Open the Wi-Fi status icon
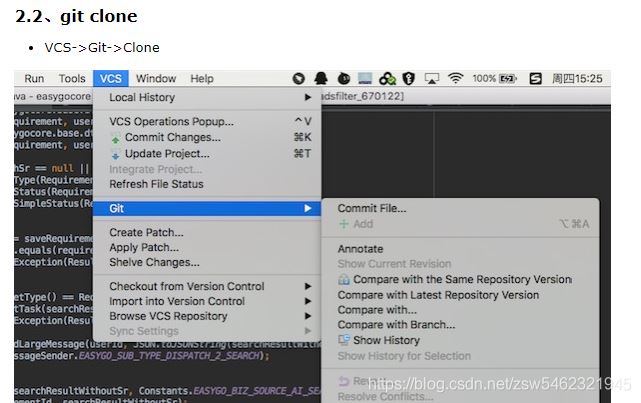Image resolution: width=641 pixels, height=403 pixels. click(x=455, y=78)
